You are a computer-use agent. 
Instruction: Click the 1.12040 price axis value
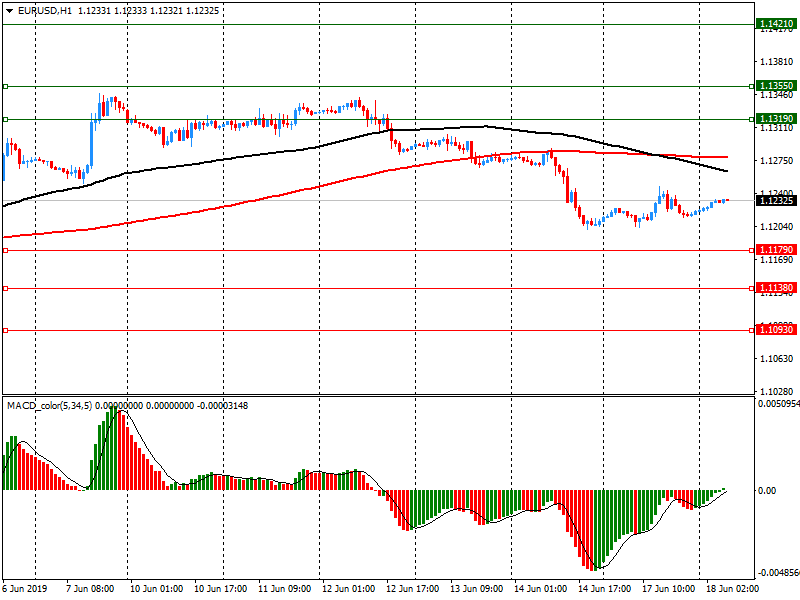pos(777,227)
